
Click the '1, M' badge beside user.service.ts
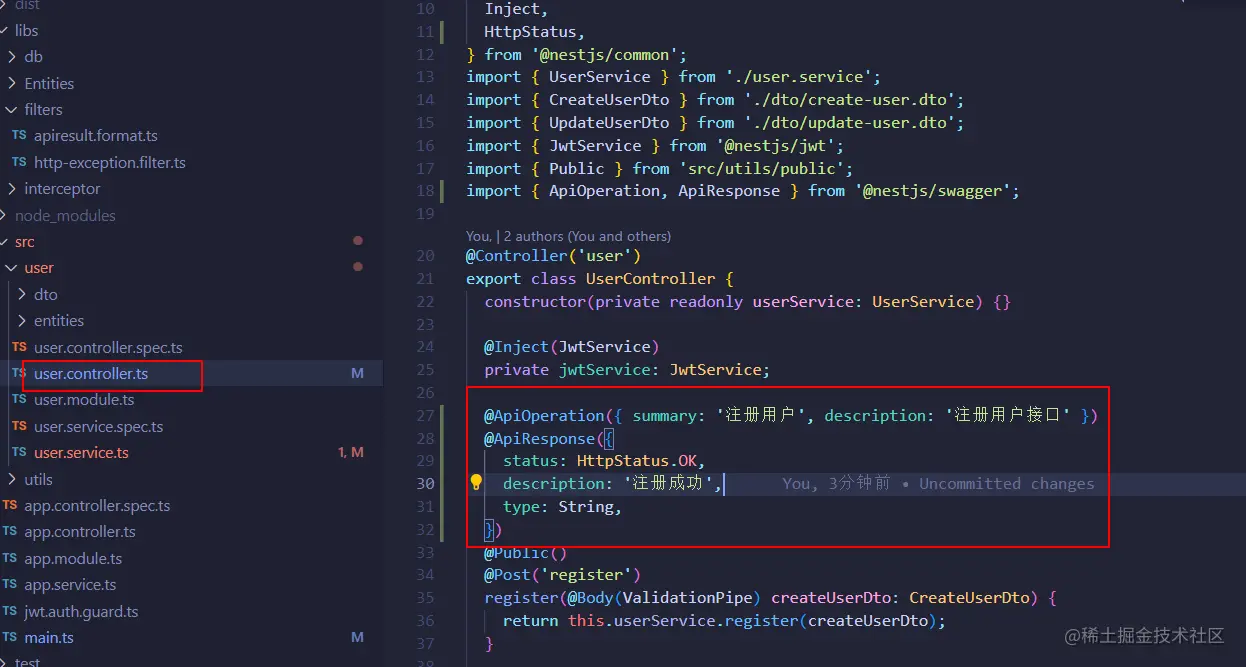[x=351, y=453]
